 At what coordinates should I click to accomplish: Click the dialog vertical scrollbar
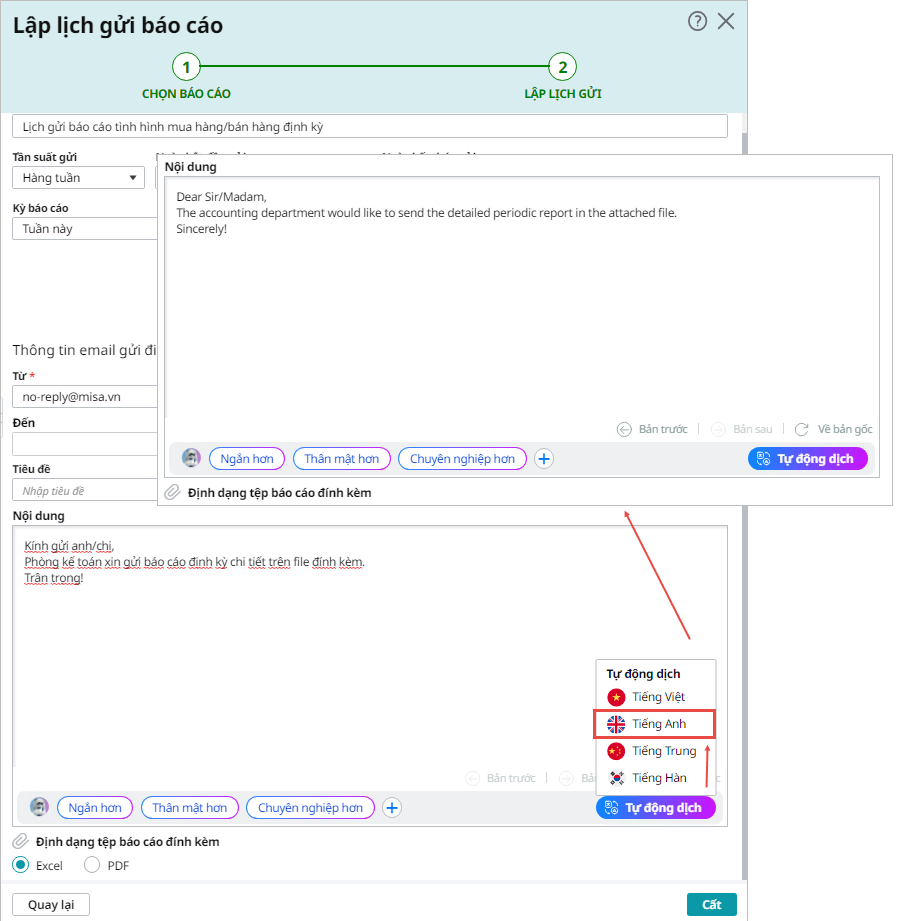point(745,693)
